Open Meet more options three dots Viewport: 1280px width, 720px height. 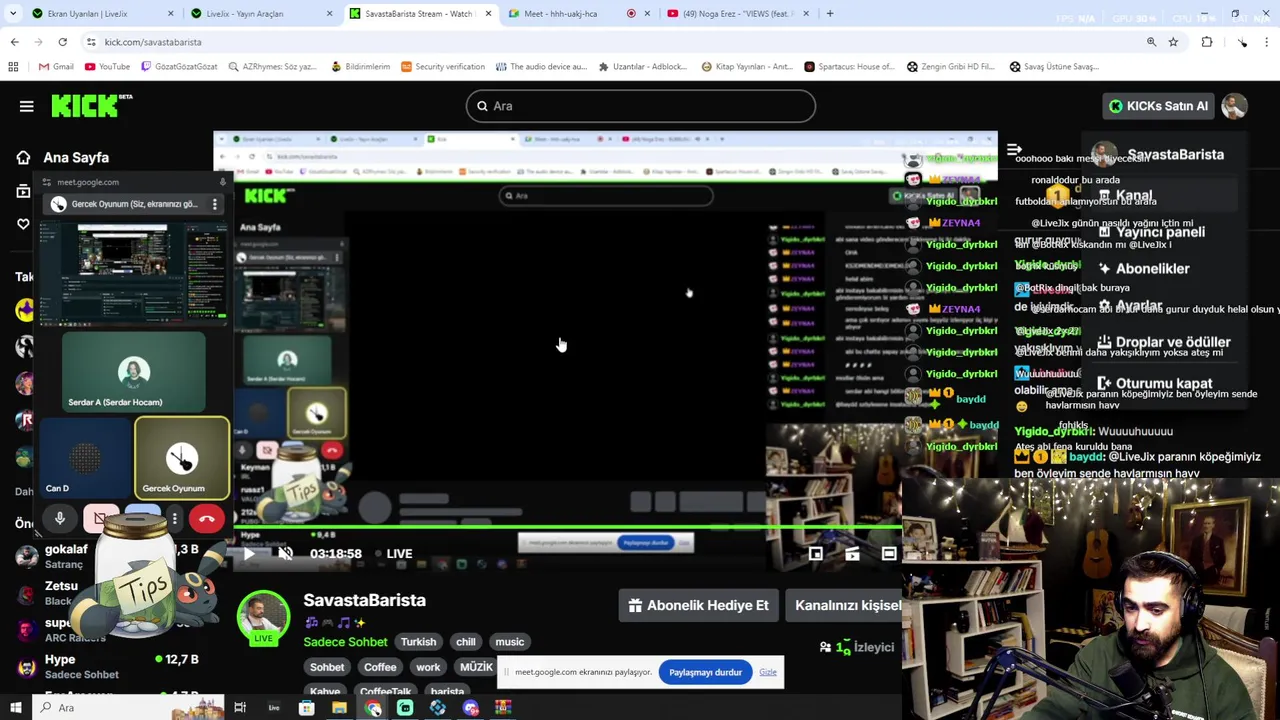175,518
